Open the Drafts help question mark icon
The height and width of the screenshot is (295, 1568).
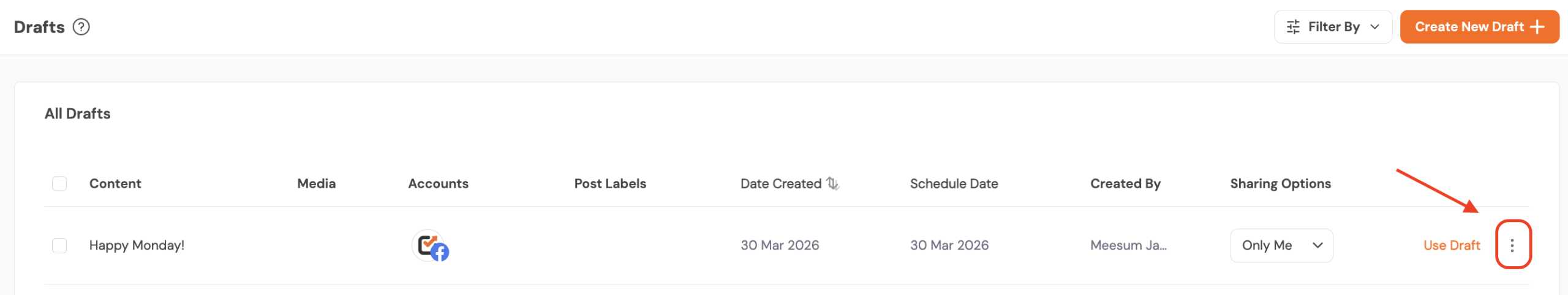click(81, 27)
